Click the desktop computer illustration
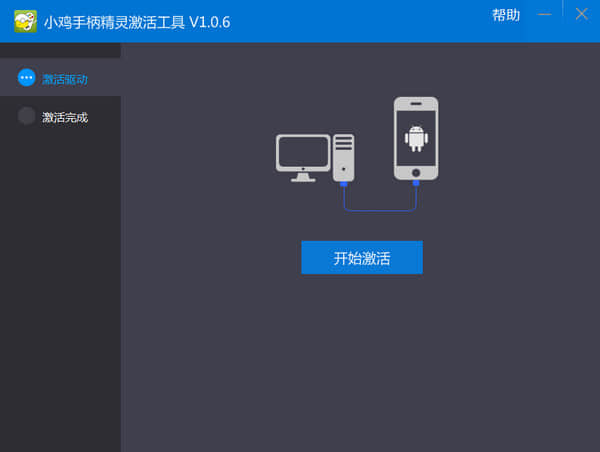Screen dimensions: 600x452 pos(315,158)
